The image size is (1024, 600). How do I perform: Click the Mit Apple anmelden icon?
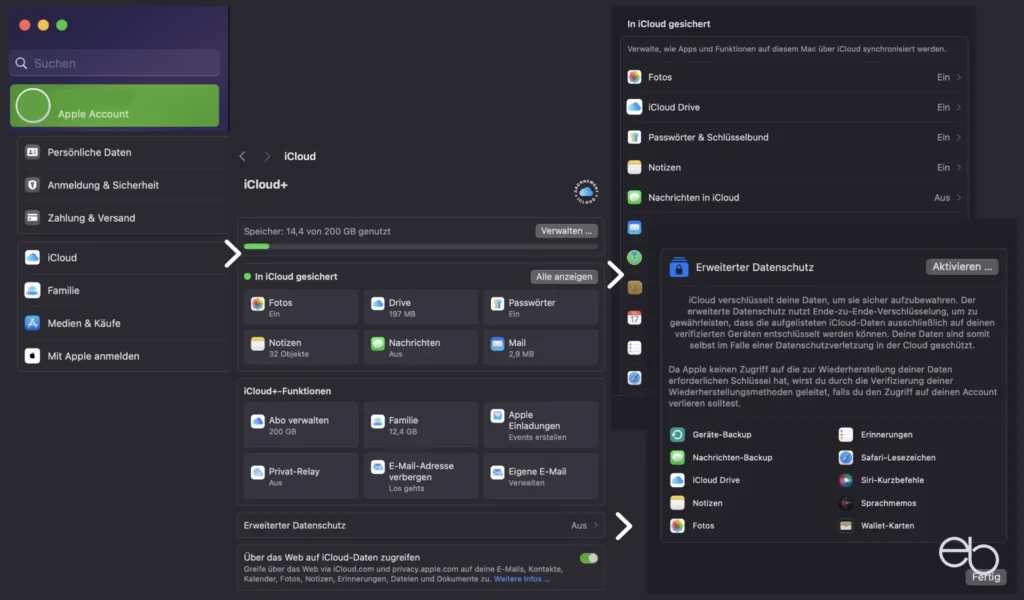[32, 356]
